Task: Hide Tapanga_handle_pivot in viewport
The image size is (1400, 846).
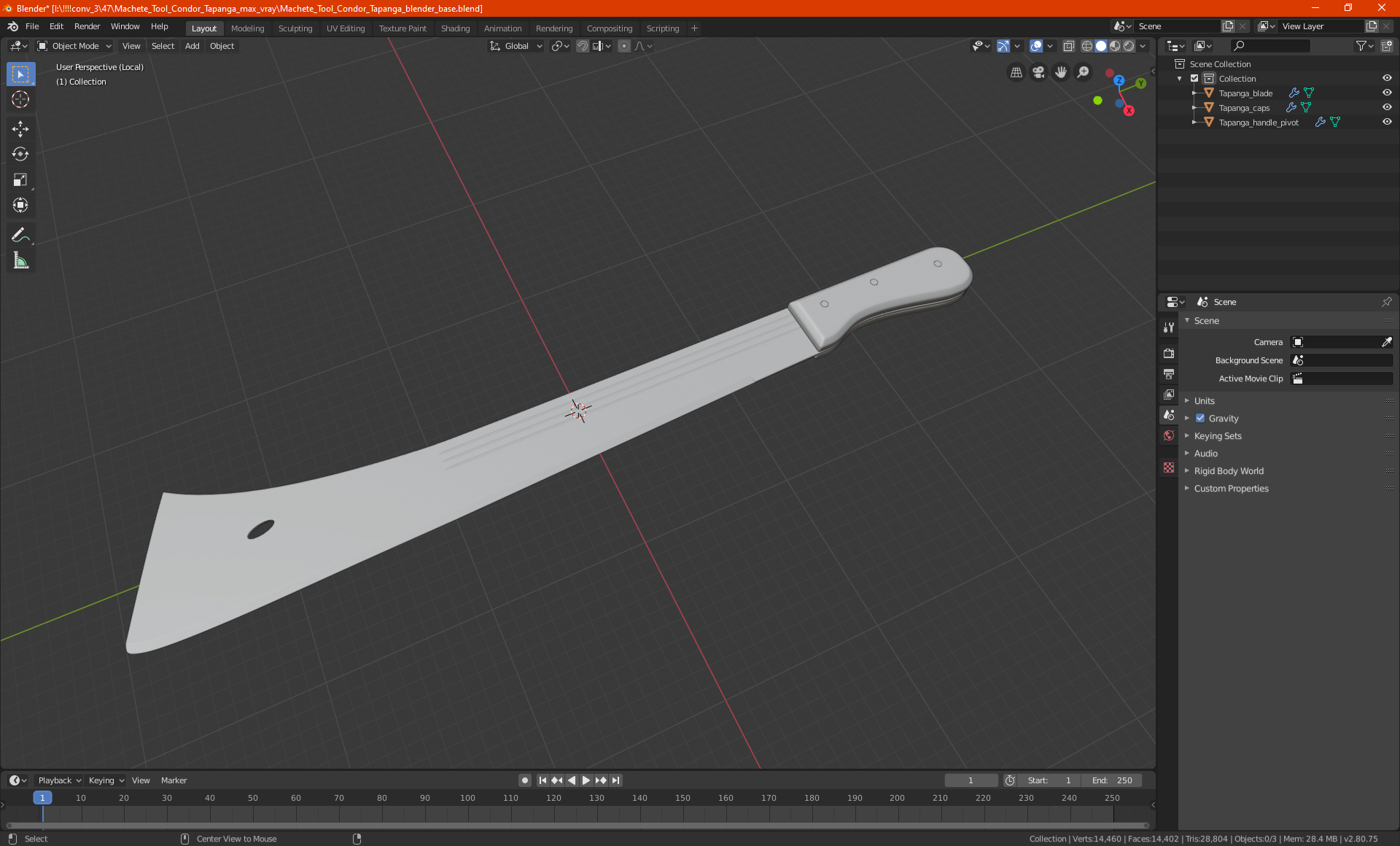Action: [1387, 122]
